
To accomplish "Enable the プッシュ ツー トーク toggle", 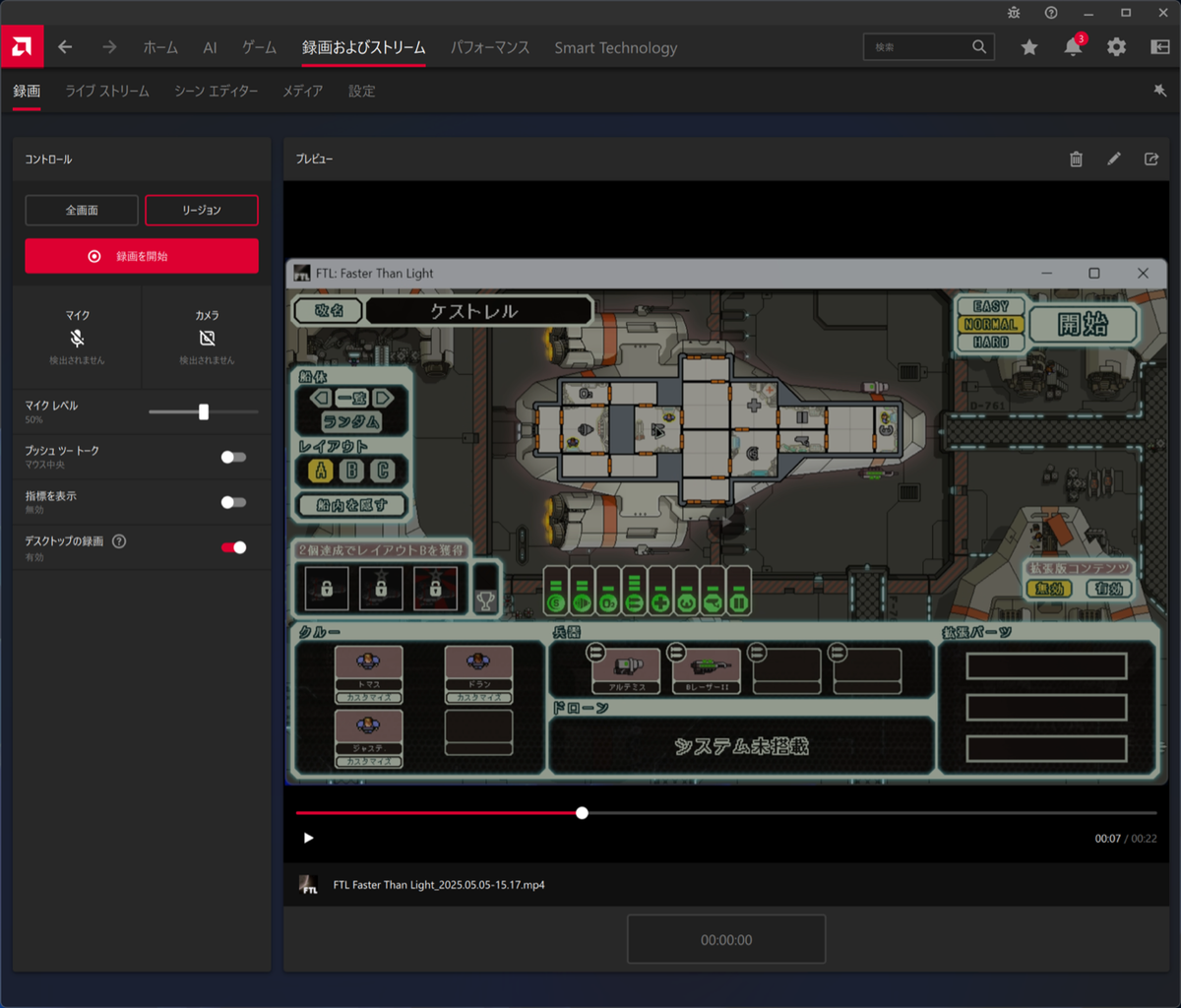I will tap(233, 457).
